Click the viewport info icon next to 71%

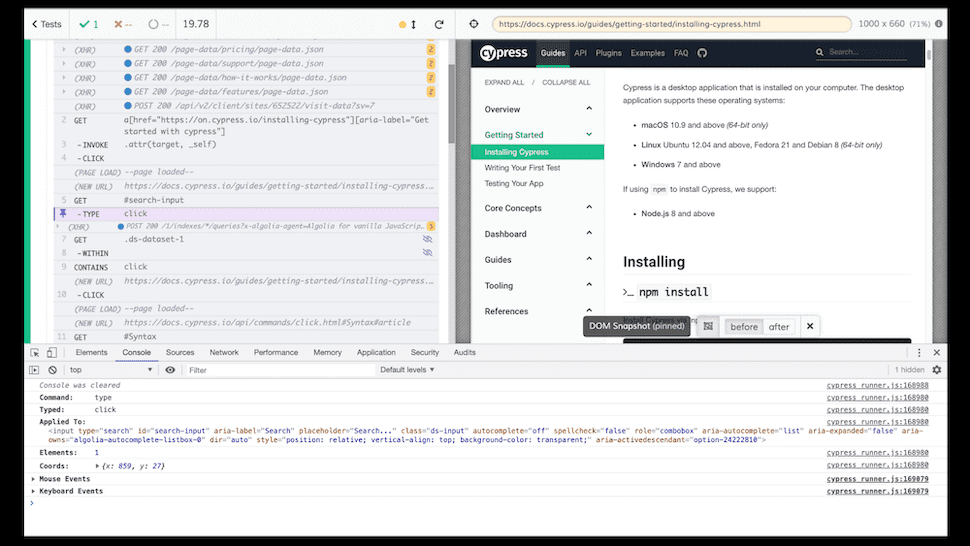click(938, 24)
